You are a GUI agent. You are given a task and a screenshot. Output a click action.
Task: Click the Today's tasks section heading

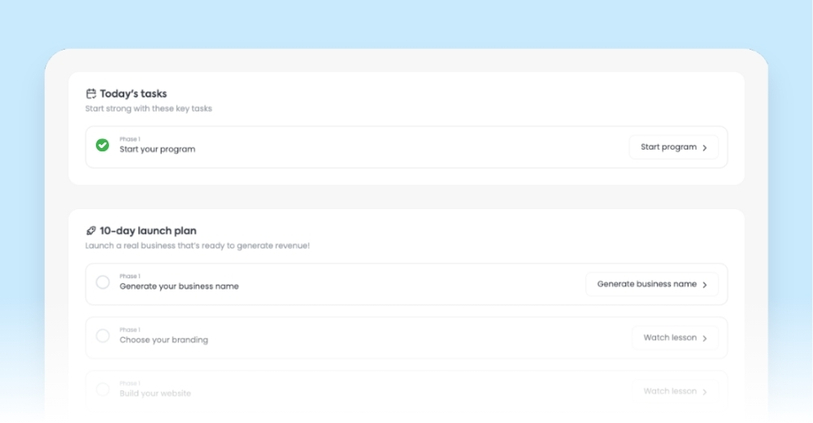tap(133, 94)
